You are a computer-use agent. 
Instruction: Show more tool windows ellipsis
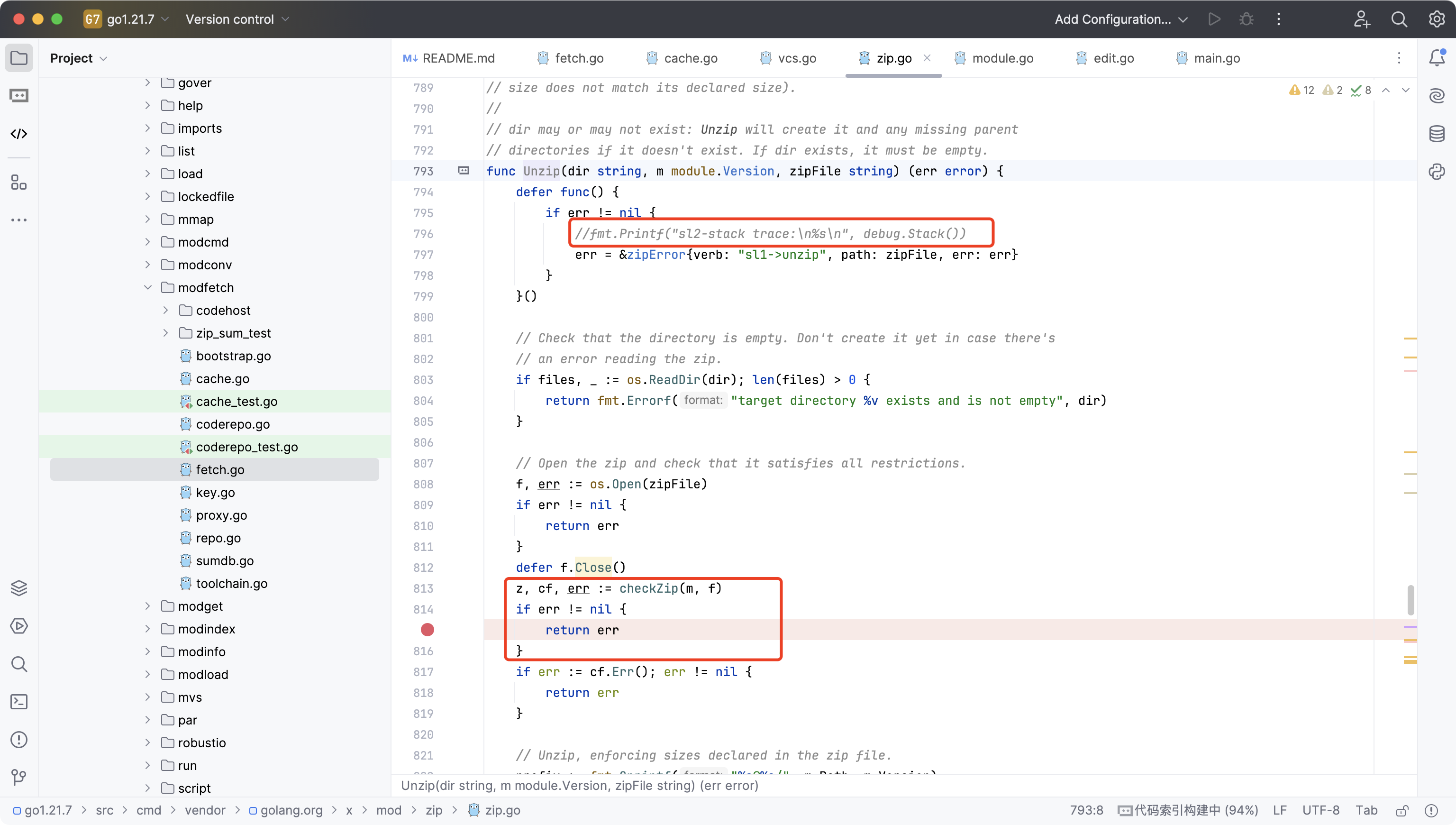(x=18, y=220)
